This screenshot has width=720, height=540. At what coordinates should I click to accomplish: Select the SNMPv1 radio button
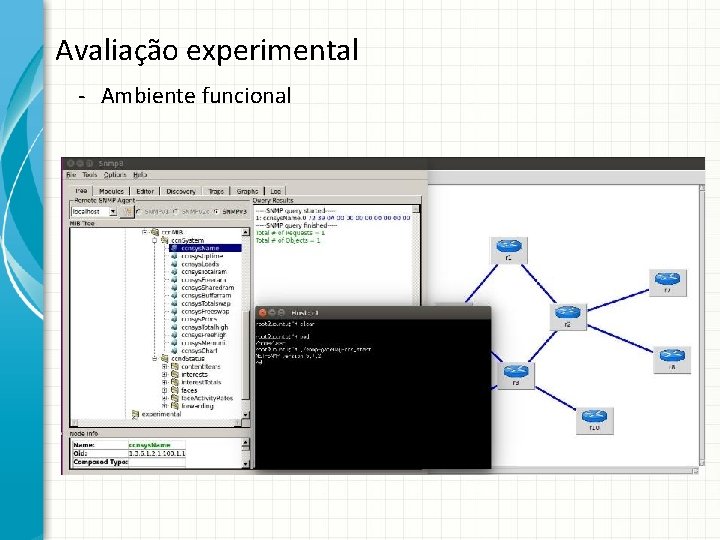pyautogui.click(x=140, y=212)
